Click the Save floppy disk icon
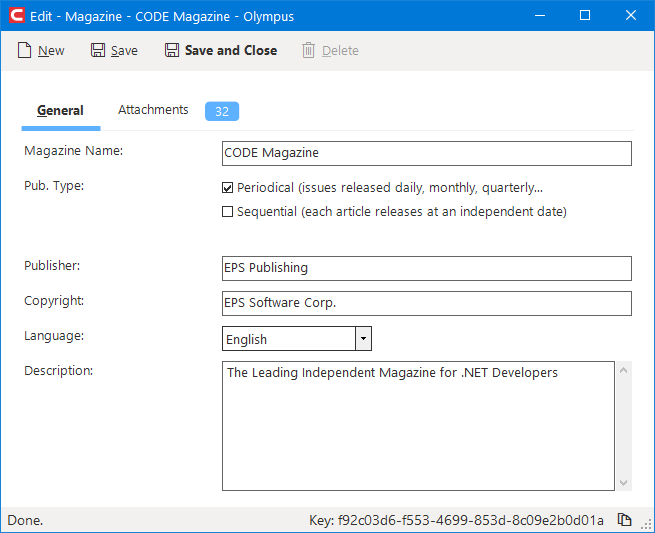Screen dimensions: 655x533 tap(98, 50)
